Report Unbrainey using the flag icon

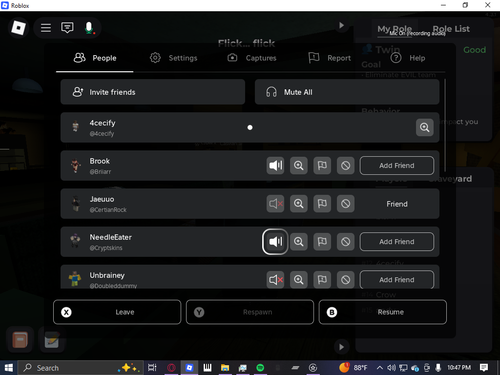coord(322,279)
